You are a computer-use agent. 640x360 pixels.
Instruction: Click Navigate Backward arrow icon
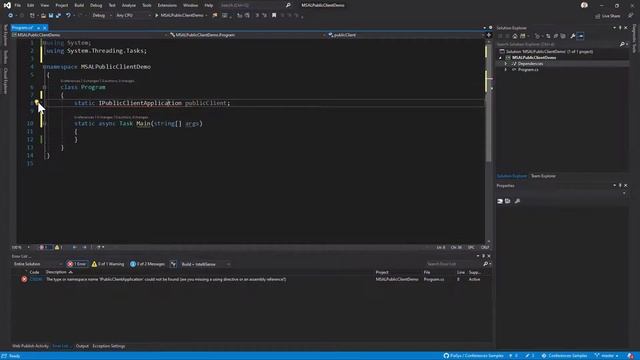10,16
